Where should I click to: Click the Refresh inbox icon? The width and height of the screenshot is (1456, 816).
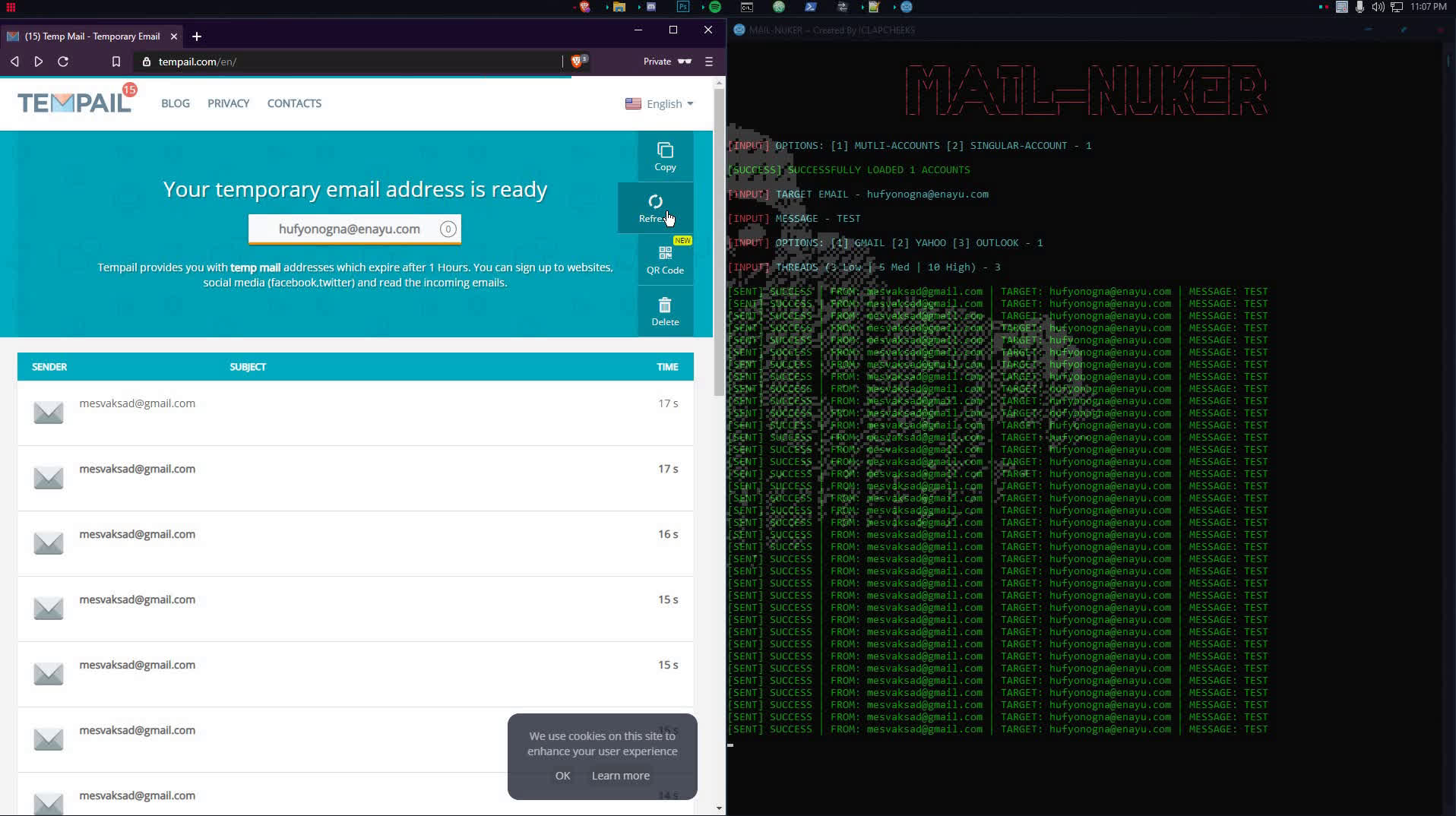click(x=655, y=202)
